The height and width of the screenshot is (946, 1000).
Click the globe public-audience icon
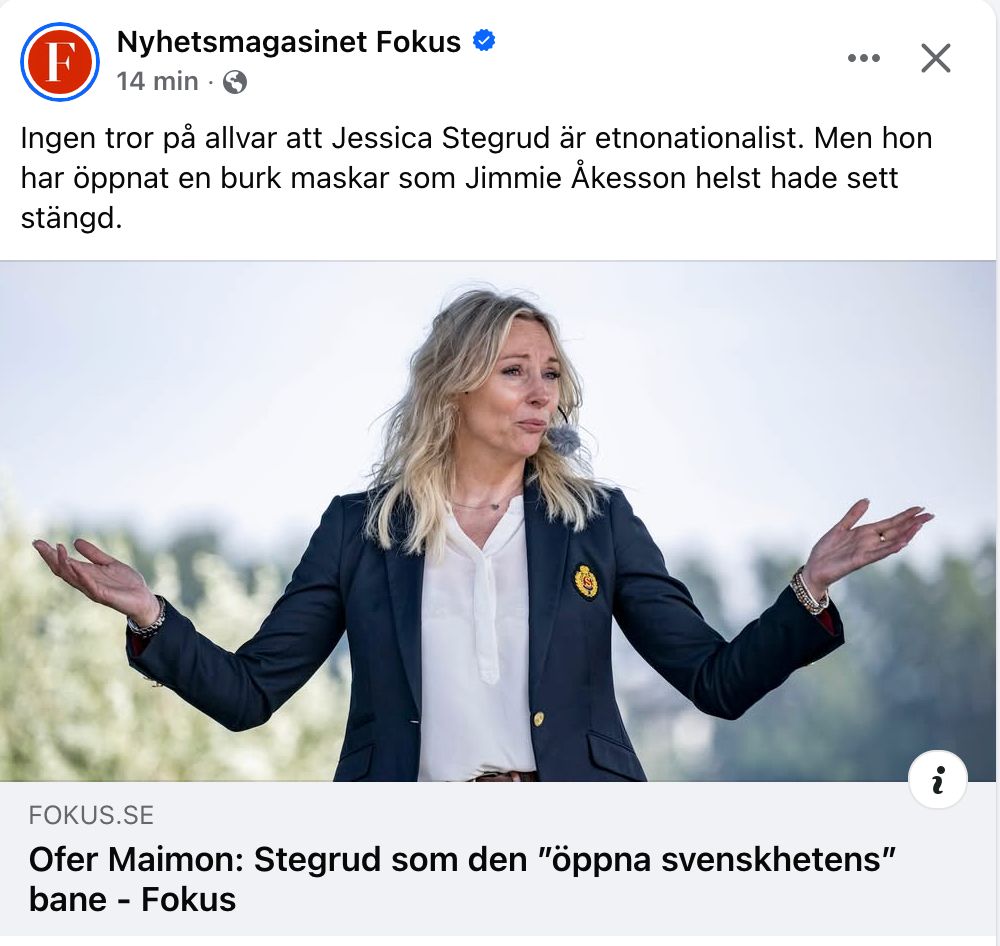(x=235, y=82)
